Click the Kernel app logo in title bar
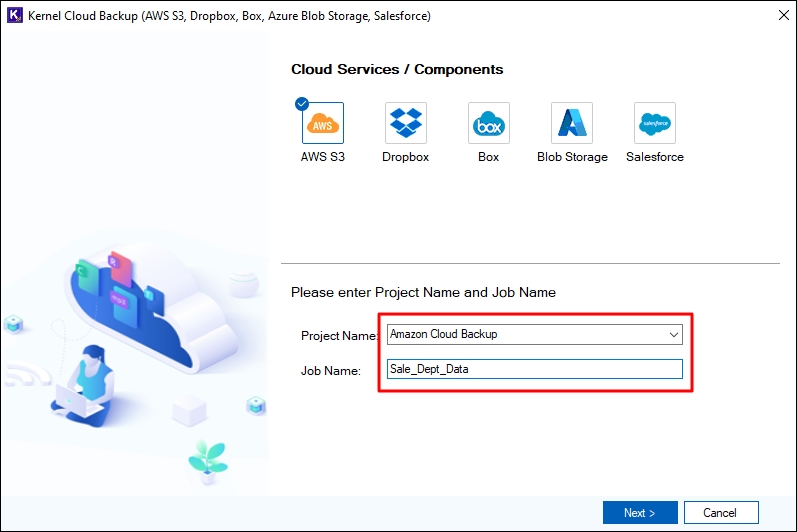Image resolution: width=797 pixels, height=532 pixels. coord(14,15)
